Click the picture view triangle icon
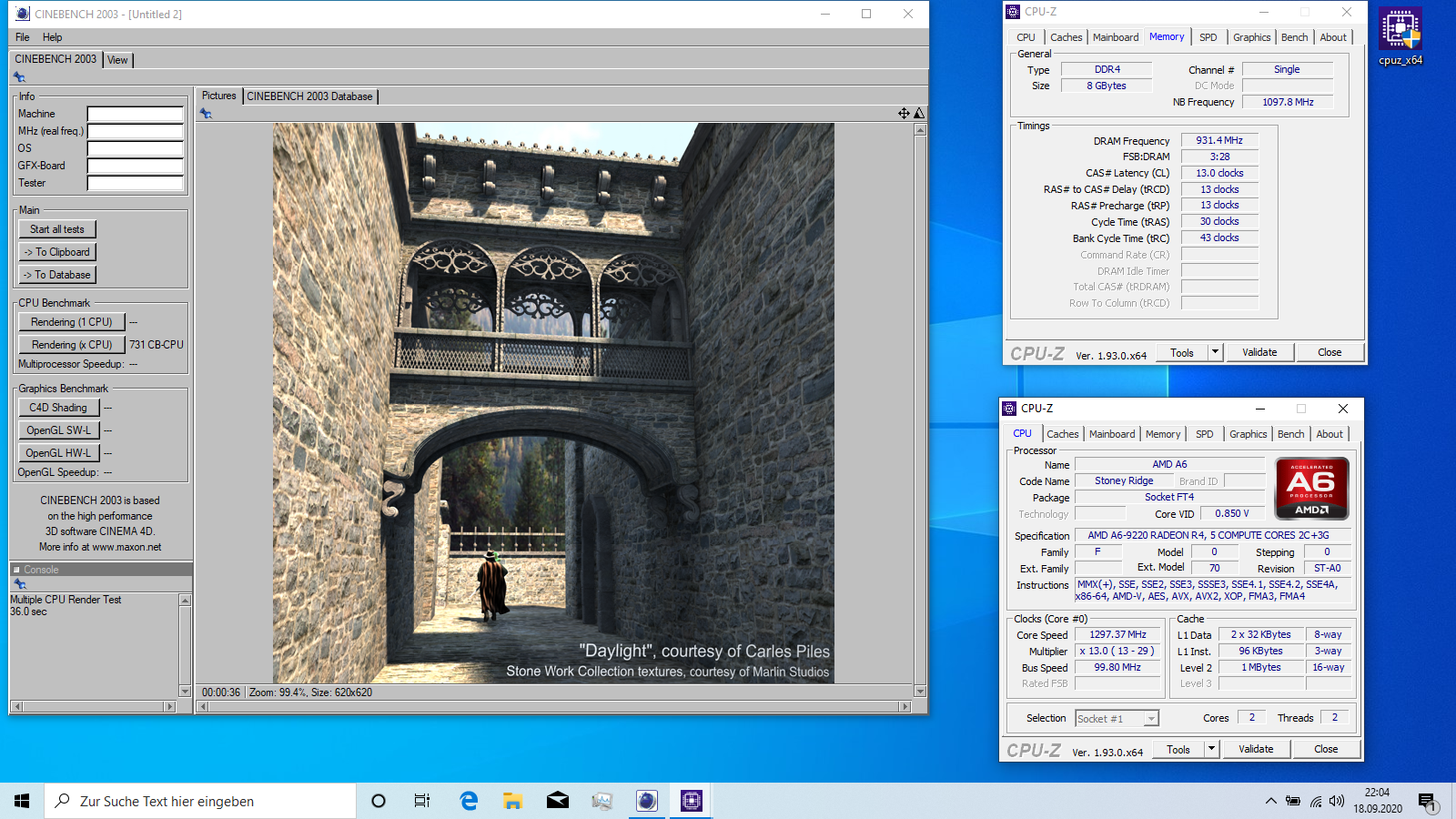This screenshot has width=1456, height=819. point(919,113)
